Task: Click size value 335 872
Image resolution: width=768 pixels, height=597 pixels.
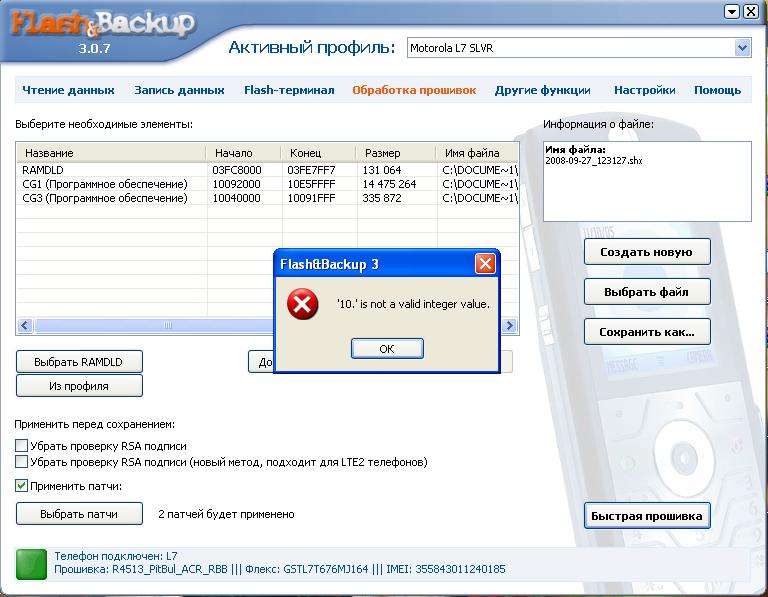Action: coord(382,198)
